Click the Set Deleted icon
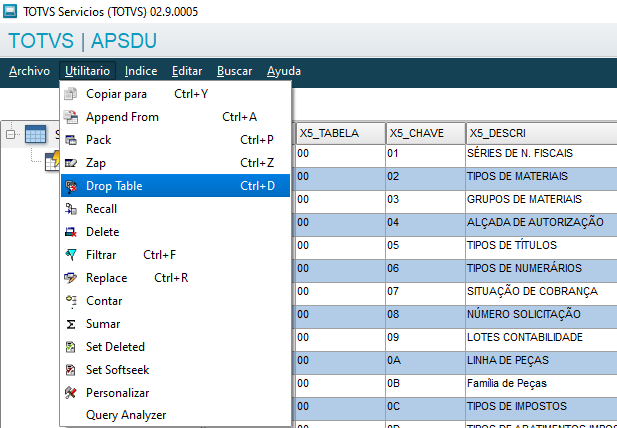This screenshot has height=428, width=617. (x=71, y=347)
